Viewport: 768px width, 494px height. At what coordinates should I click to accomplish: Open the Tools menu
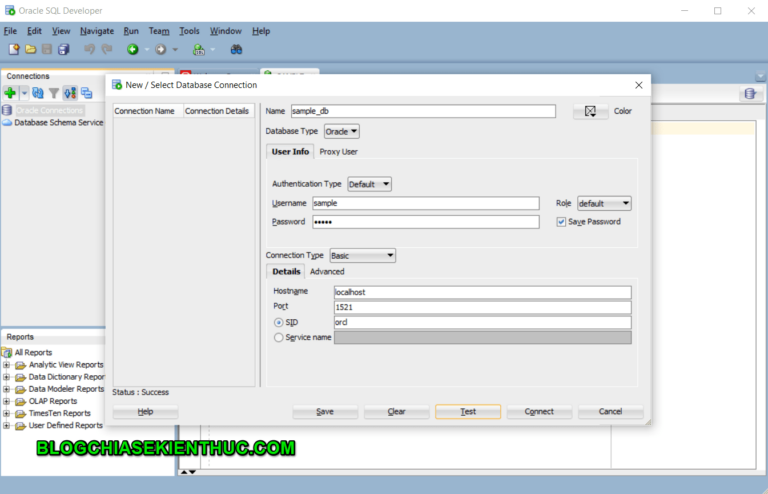(x=189, y=31)
